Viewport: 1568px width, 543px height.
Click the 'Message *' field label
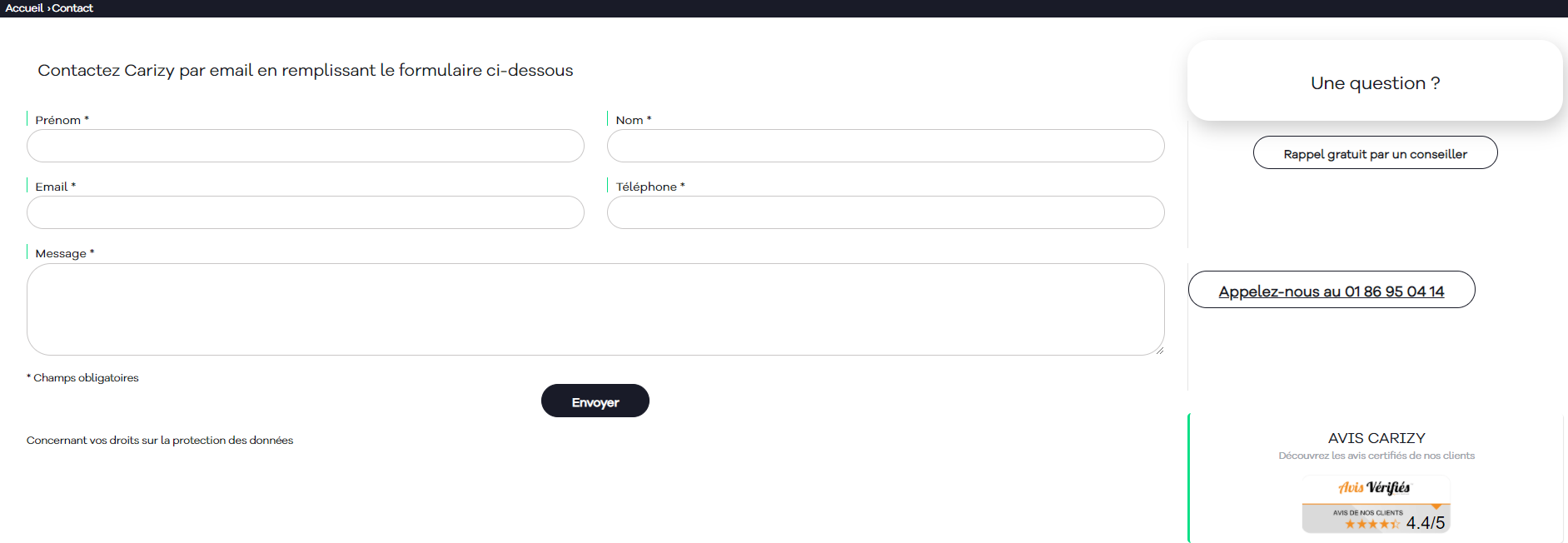pyautogui.click(x=65, y=253)
